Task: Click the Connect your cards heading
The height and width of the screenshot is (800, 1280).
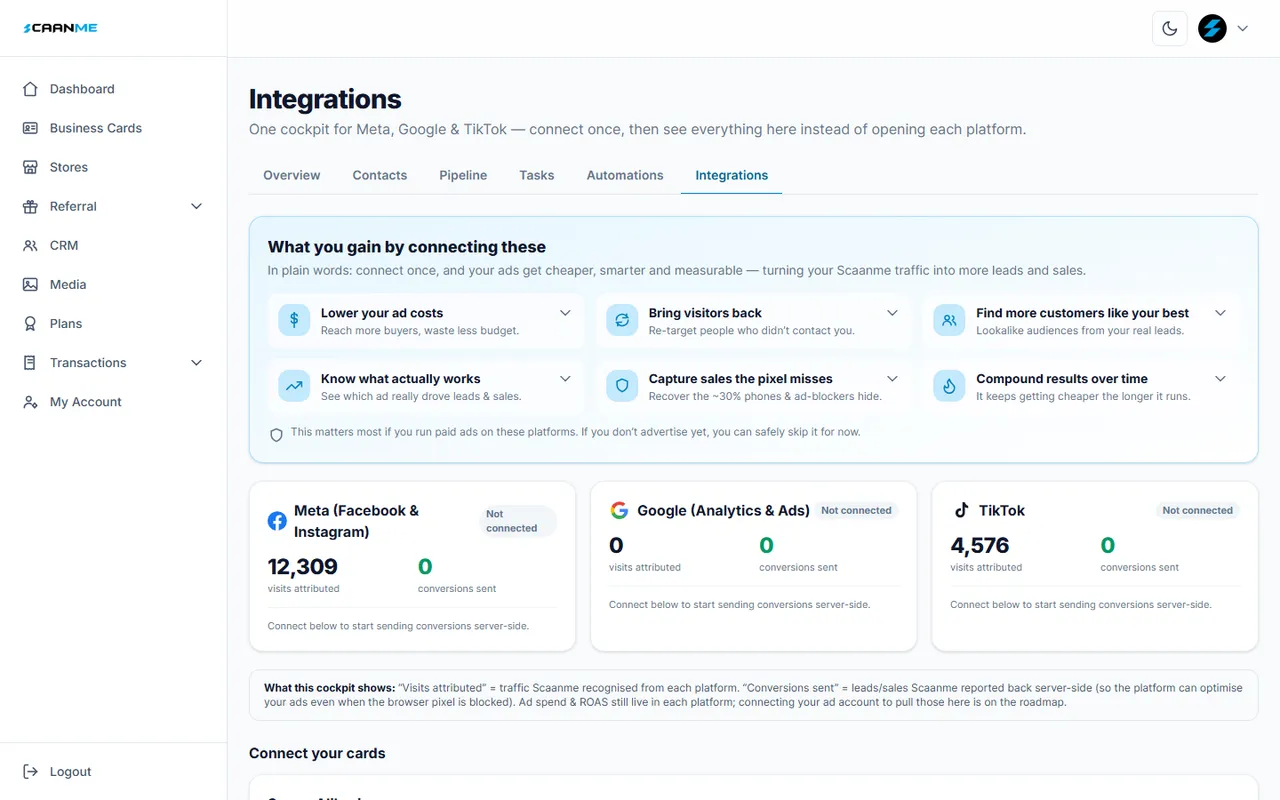Action: (x=317, y=753)
